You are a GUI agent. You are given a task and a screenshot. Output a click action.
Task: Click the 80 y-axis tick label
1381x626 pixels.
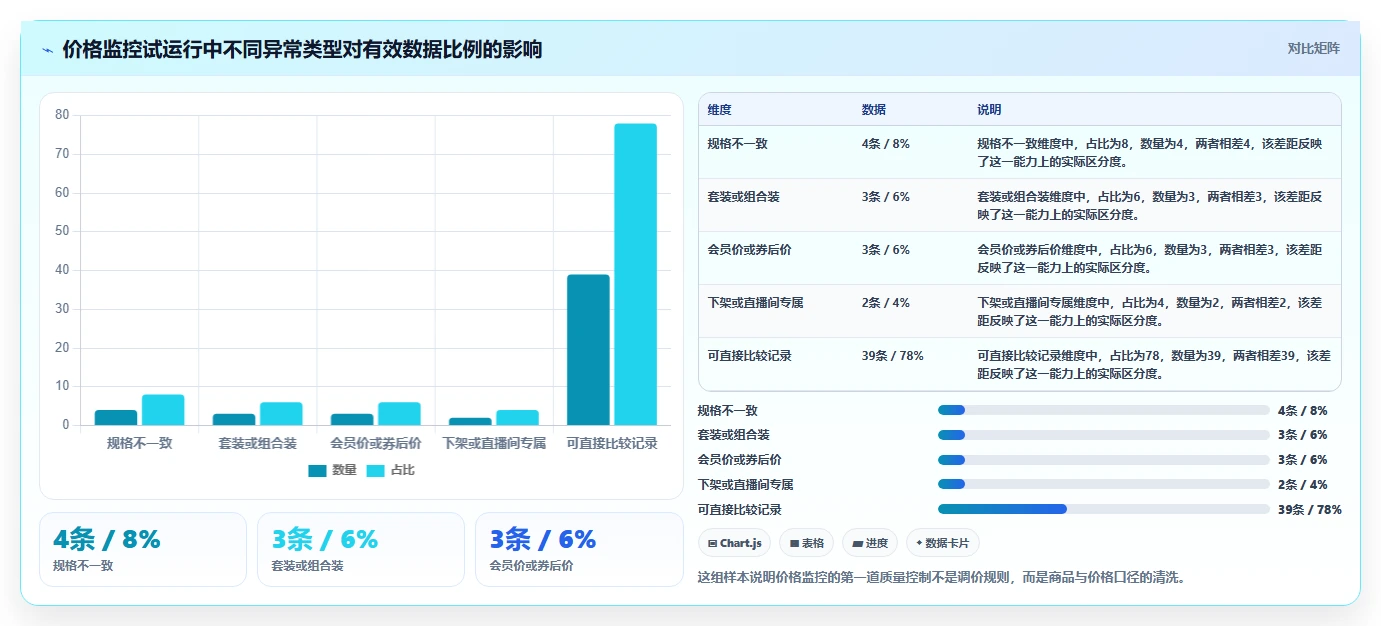62,115
